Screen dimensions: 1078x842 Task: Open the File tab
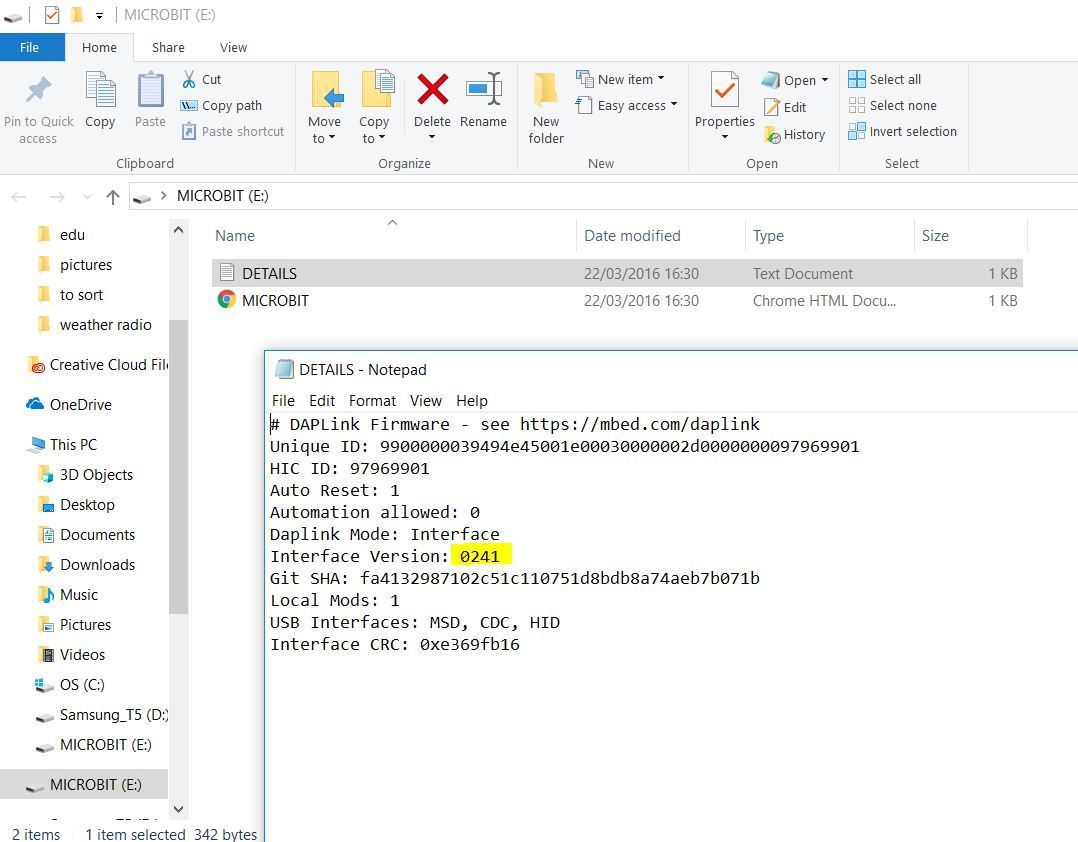pyautogui.click(x=30, y=47)
